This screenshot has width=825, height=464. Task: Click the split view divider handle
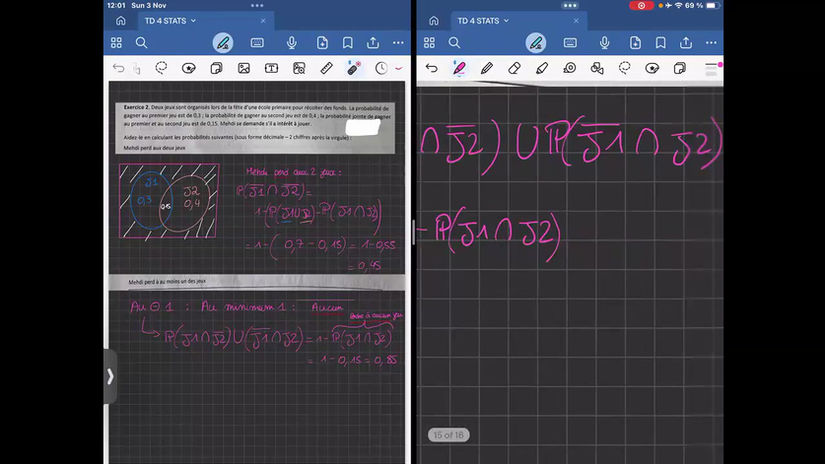[414, 233]
